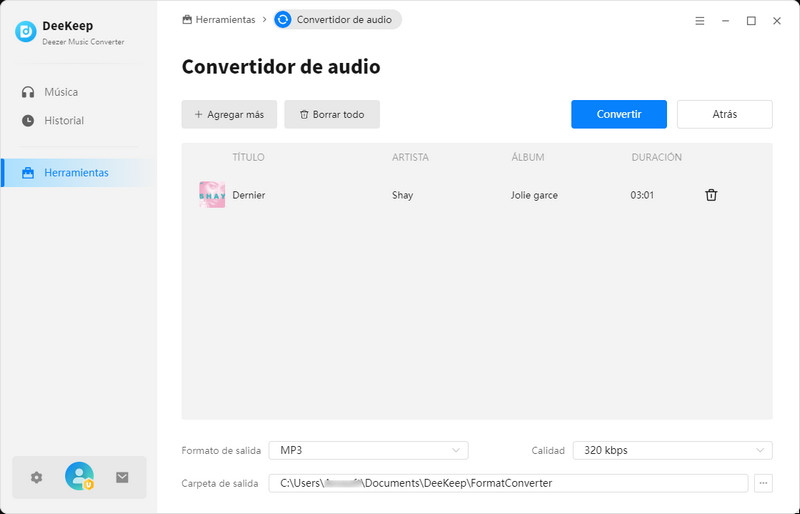Click the DeeKeep logo icon

26,32
